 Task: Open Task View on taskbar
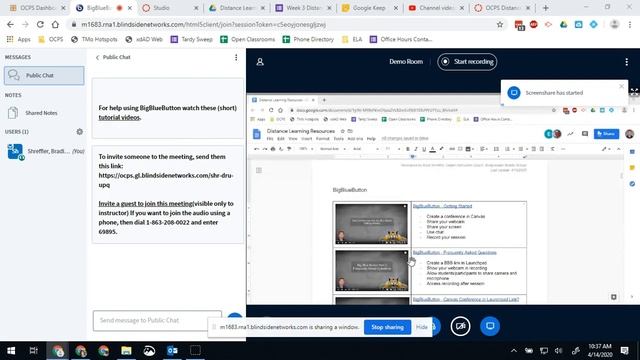tap(34, 351)
